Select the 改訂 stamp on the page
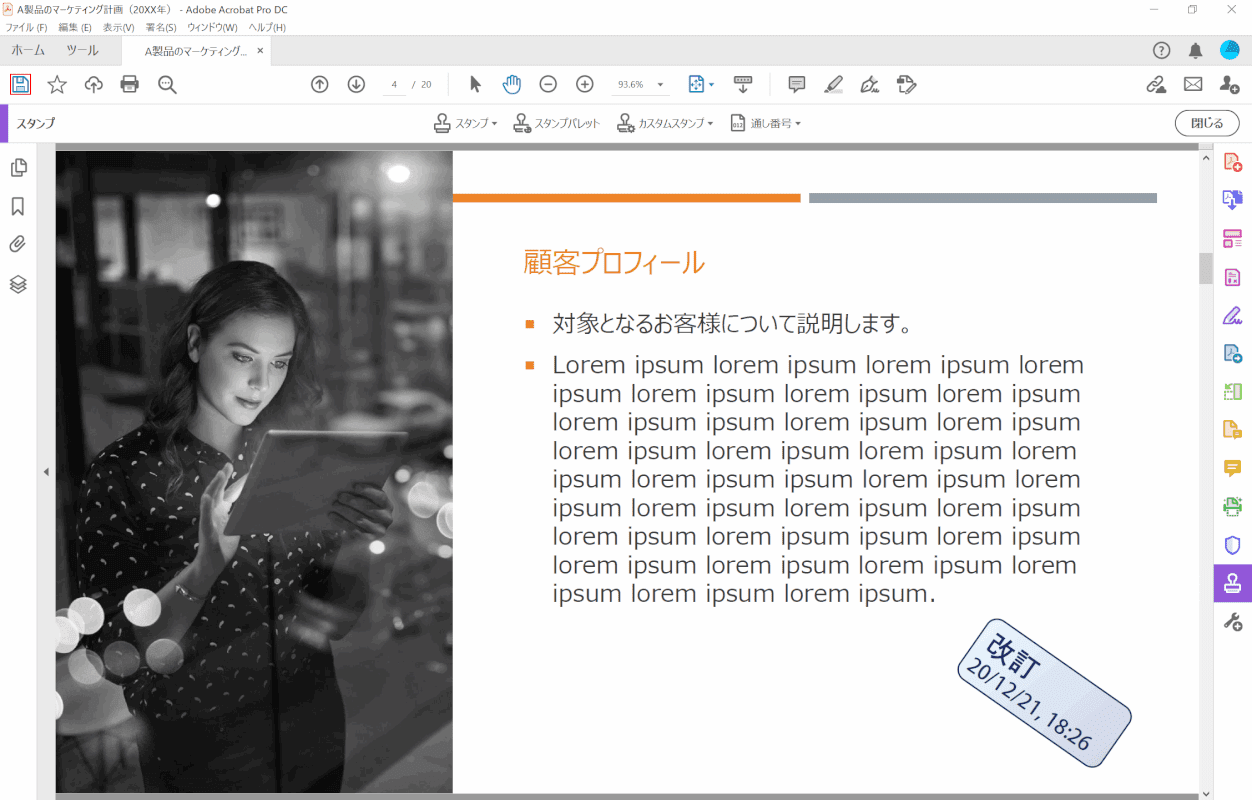Image resolution: width=1252 pixels, height=800 pixels. tap(1044, 694)
